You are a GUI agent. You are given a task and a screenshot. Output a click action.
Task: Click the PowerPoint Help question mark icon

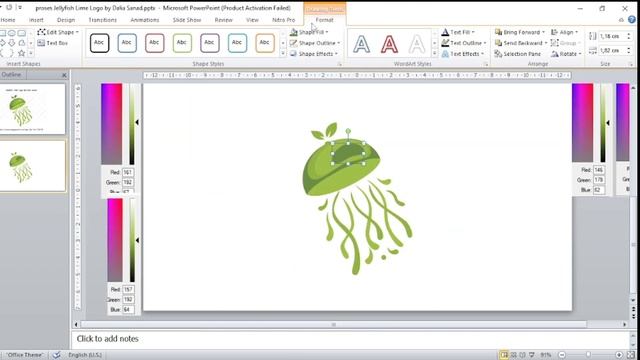coord(632,19)
